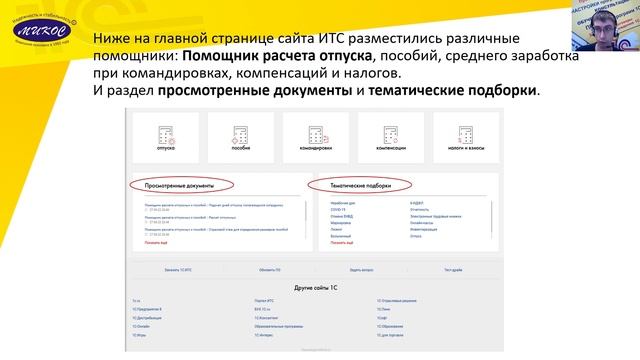Open the пособия calculator icon tile

pos(241,138)
